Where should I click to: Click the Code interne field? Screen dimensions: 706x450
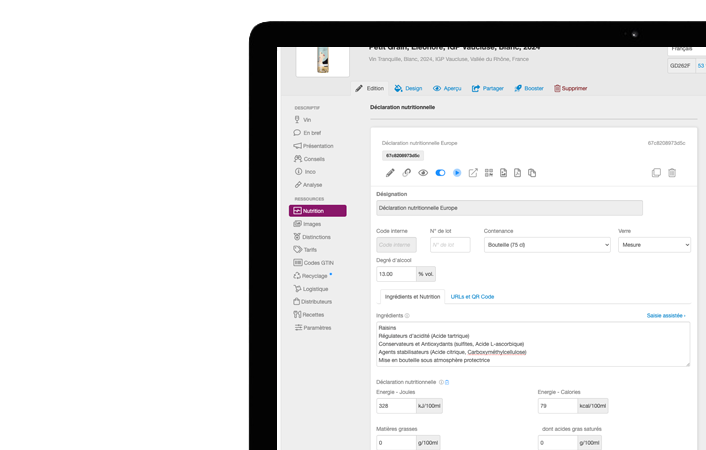(x=396, y=245)
